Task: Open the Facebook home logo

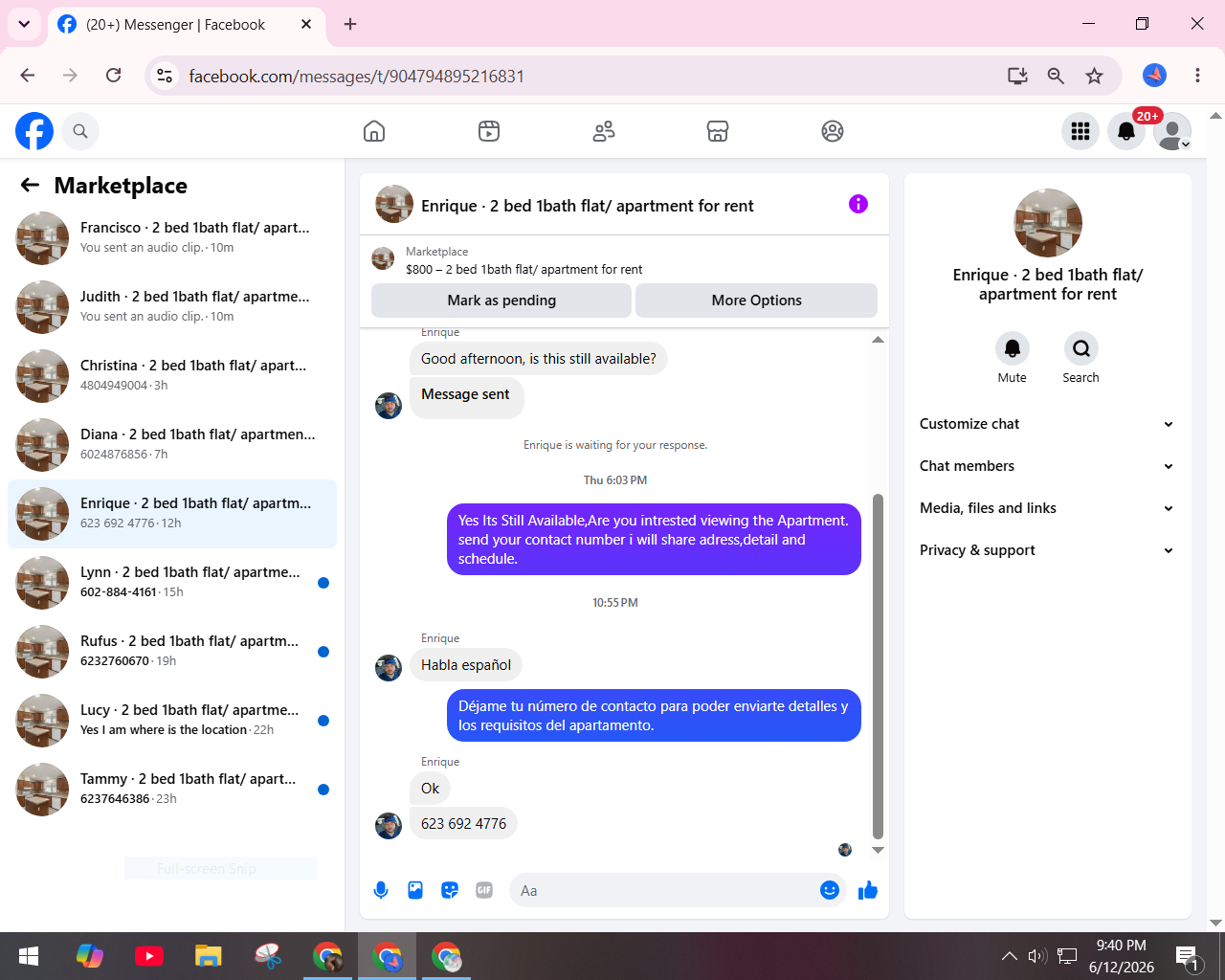Action: (x=34, y=131)
